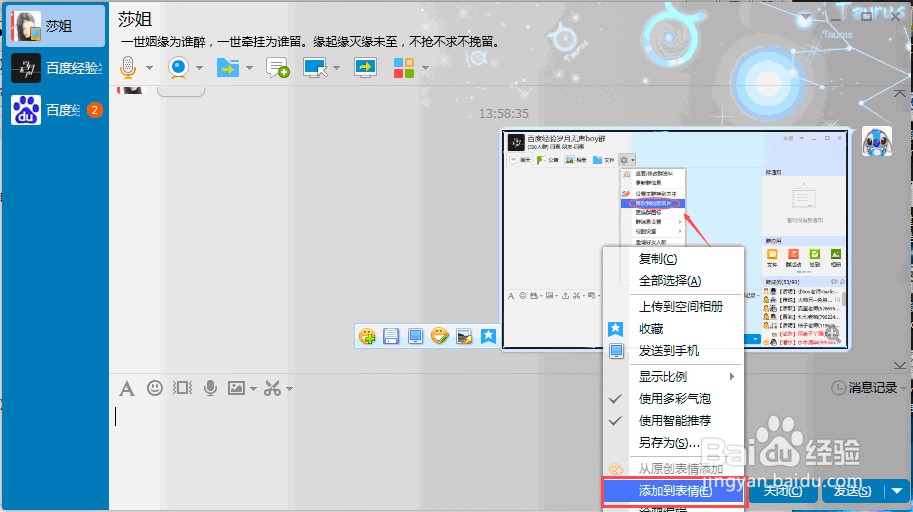The height and width of the screenshot is (512, 913).
Task: Open the voice call options arrow
Action: pos(149,68)
